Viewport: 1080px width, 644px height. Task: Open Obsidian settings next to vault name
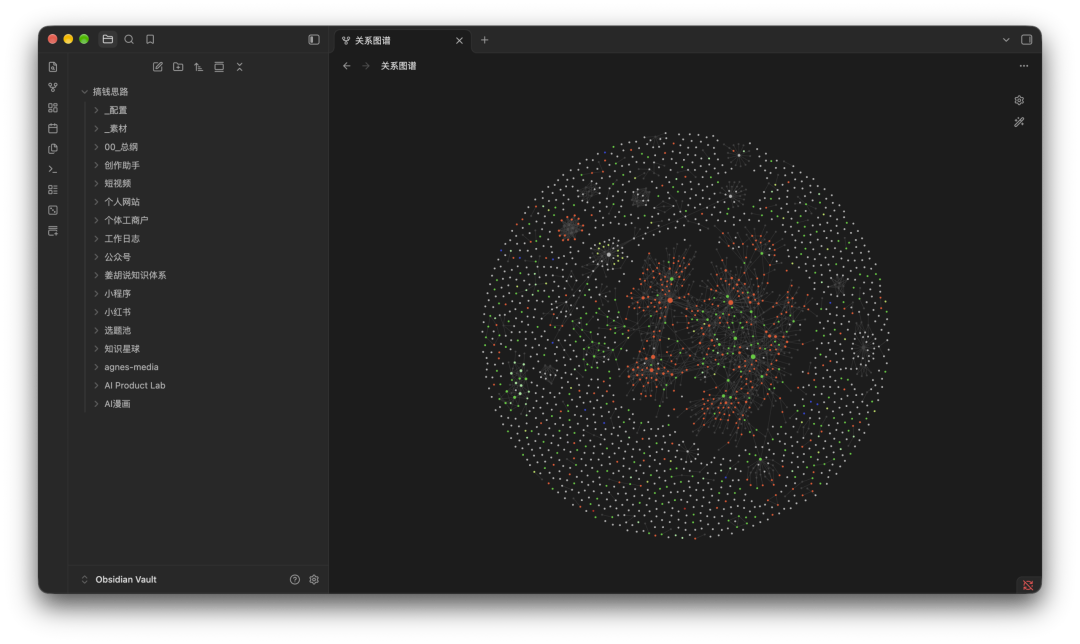(x=314, y=580)
